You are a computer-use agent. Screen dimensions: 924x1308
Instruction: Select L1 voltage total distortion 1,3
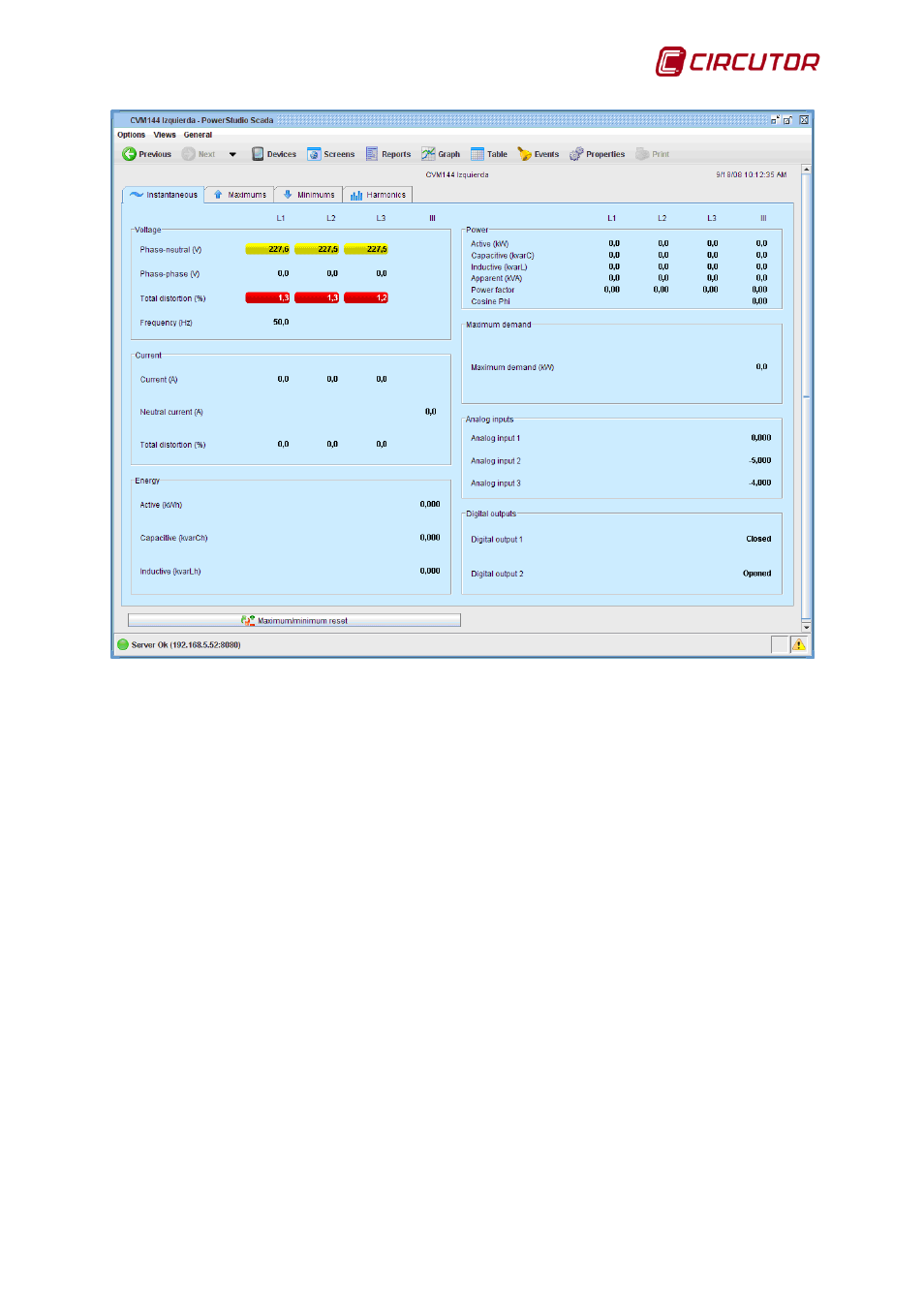point(267,297)
